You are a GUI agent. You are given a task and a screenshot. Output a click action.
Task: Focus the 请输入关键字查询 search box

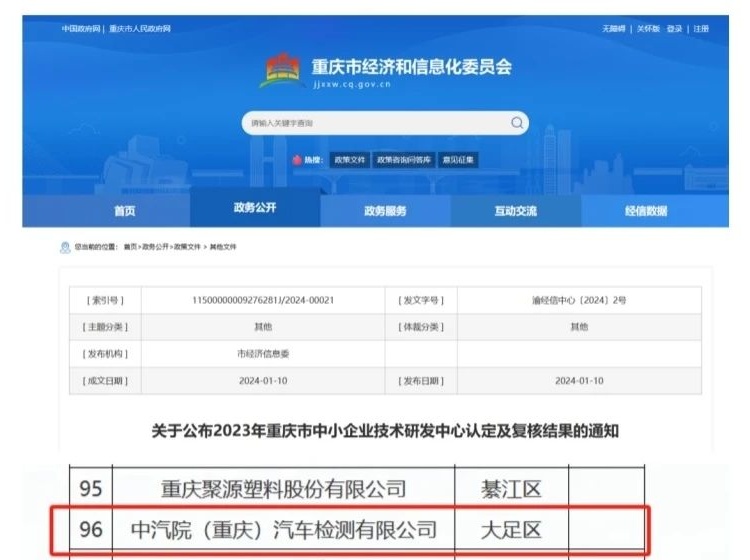[x=385, y=123]
